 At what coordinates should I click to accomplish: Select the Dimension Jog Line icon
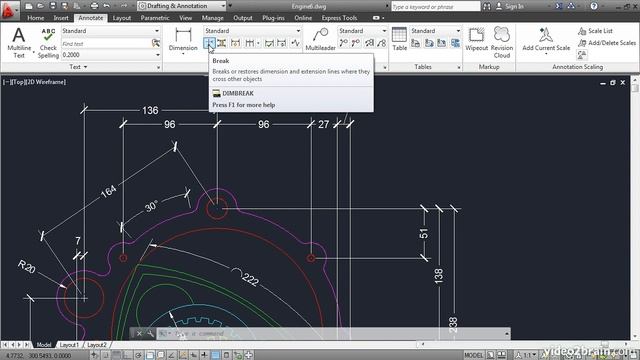tap(295, 42)
